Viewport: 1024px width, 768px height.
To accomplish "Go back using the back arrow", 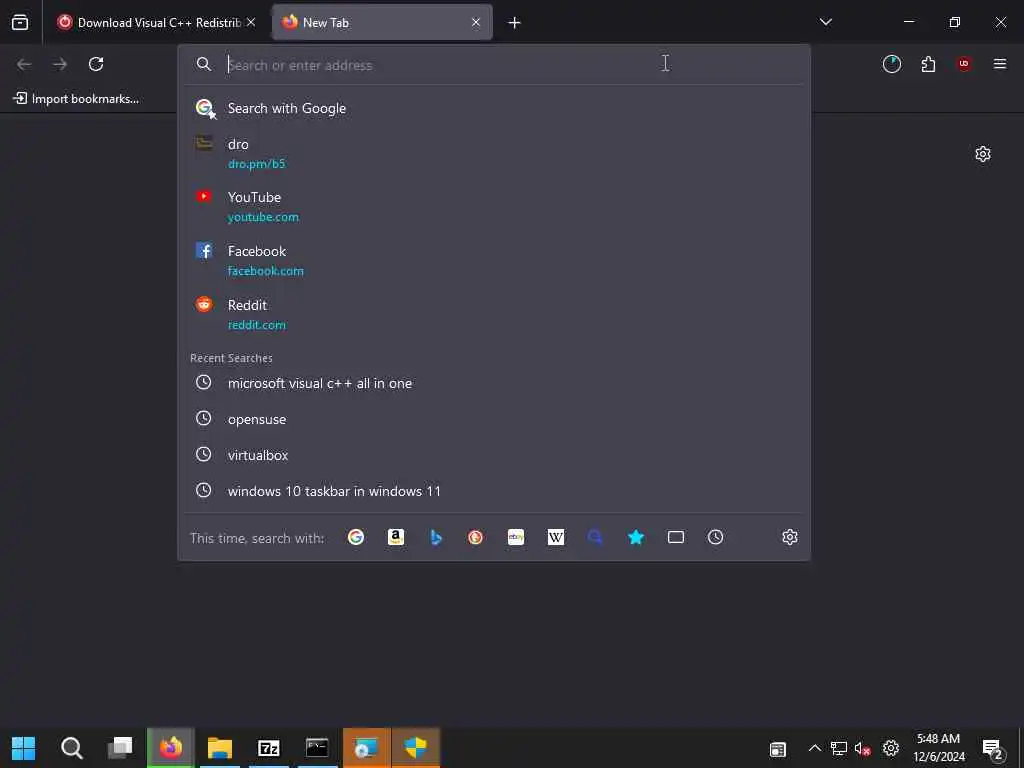I will (24, 63).
